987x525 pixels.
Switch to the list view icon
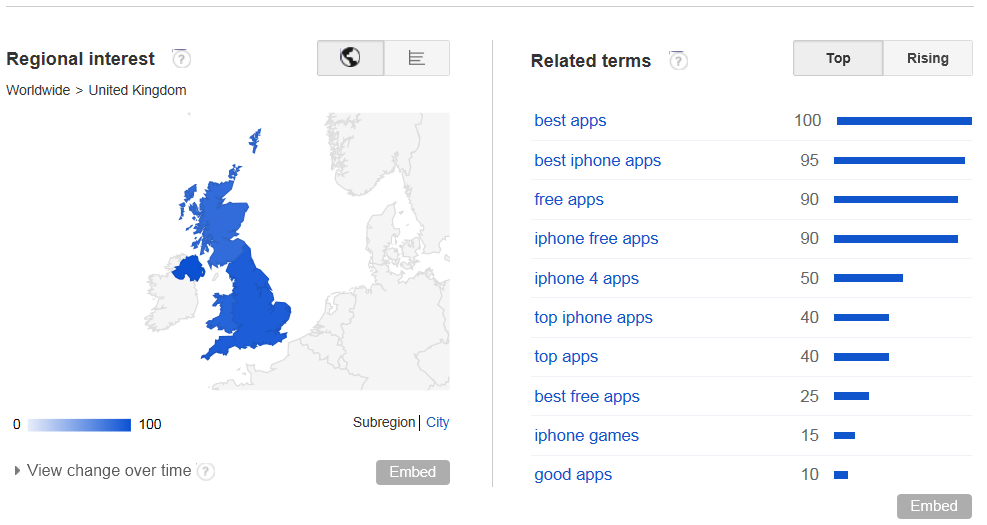coord(417,58)
